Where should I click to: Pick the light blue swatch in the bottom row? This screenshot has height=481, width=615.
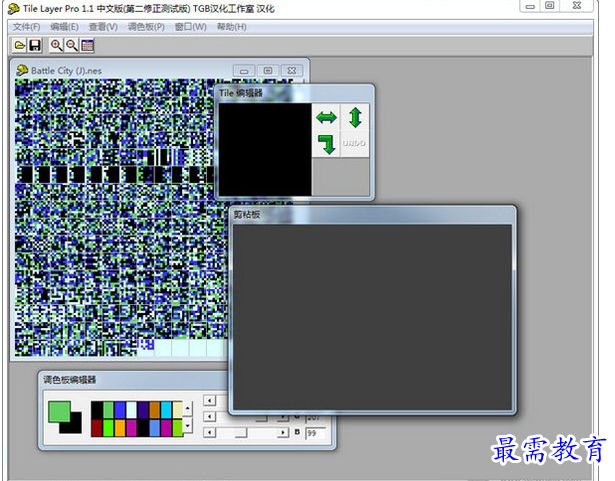tap(155, 428)
